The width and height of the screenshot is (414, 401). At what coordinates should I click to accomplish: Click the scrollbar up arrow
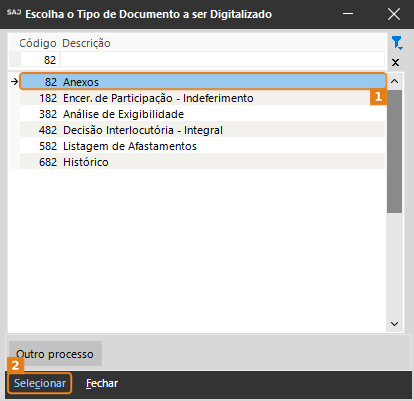[x=395, y=81]
